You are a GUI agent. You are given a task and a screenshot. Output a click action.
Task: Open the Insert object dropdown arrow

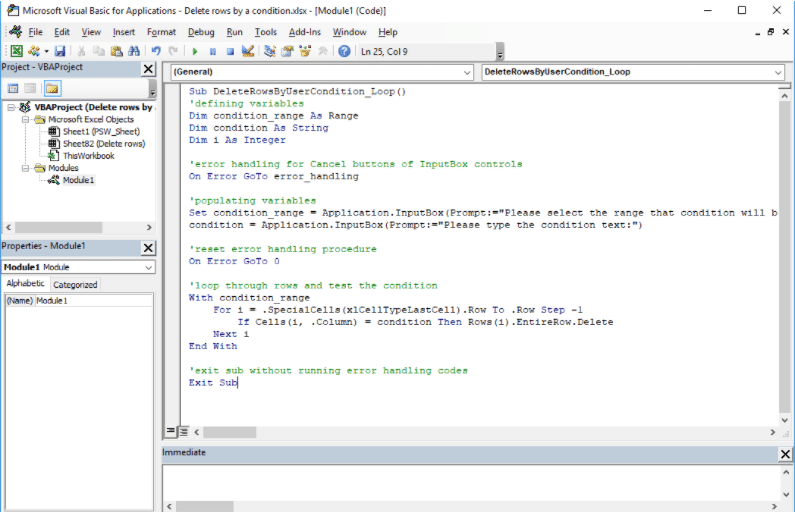pyautogui.click(x=46, y=51)
